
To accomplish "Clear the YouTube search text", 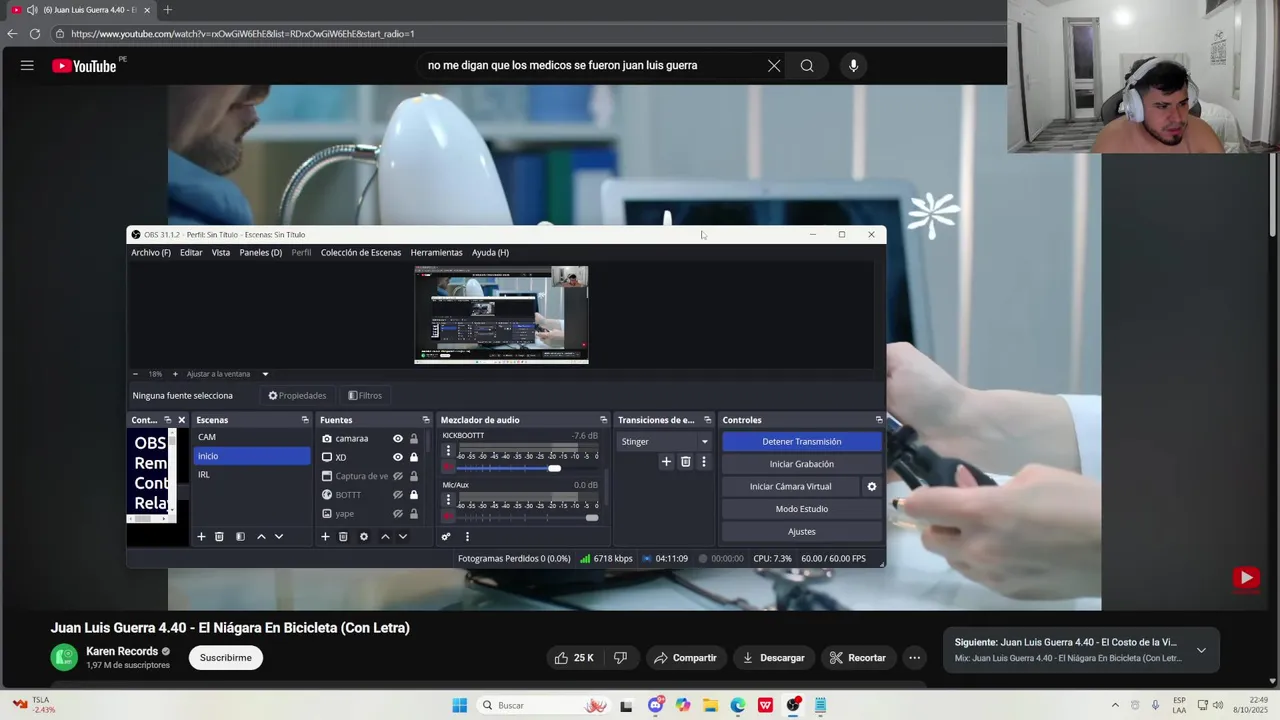I will tap(774, 66).
